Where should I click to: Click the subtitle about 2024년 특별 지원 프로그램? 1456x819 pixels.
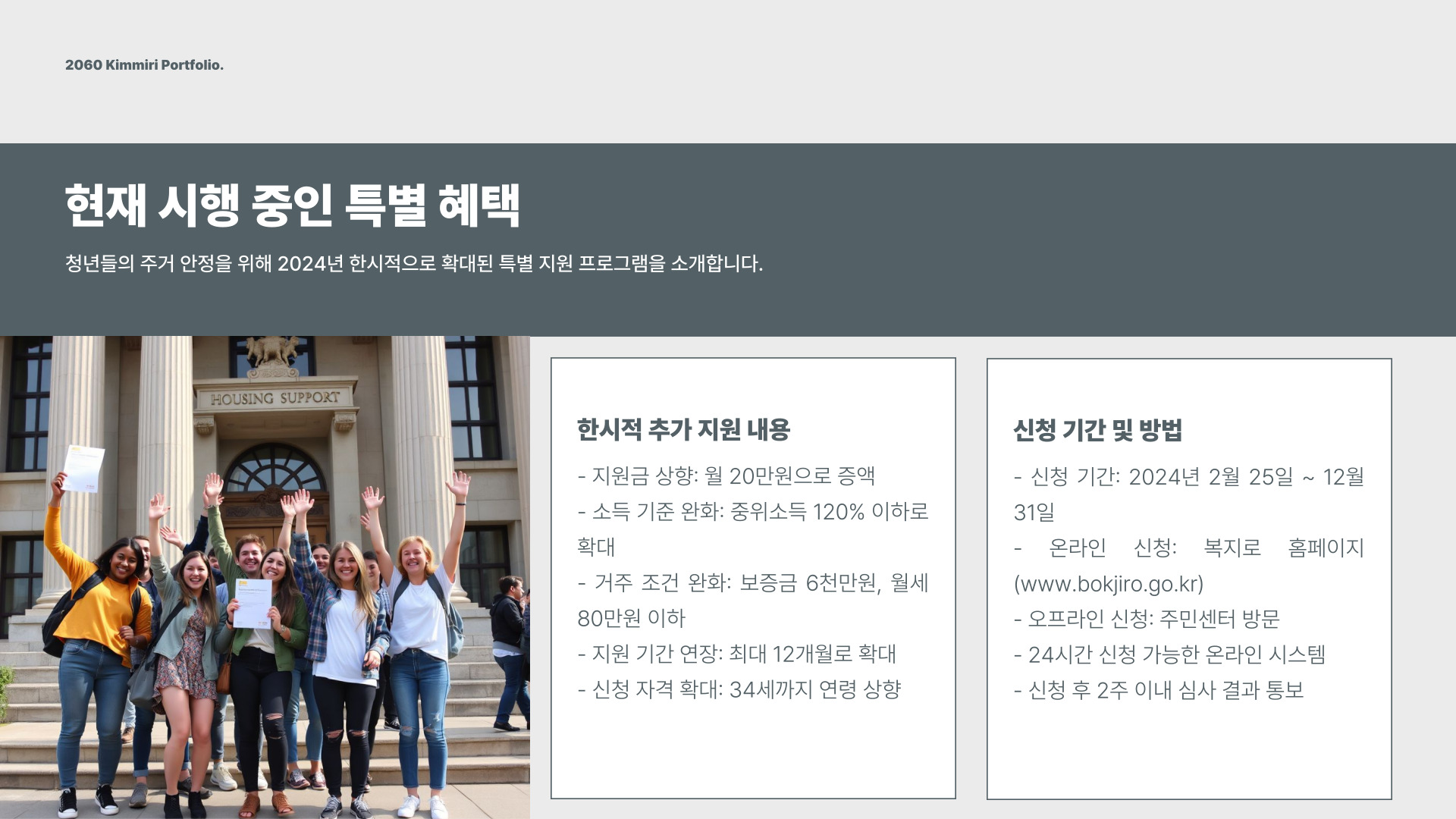(x=413, y=264)
